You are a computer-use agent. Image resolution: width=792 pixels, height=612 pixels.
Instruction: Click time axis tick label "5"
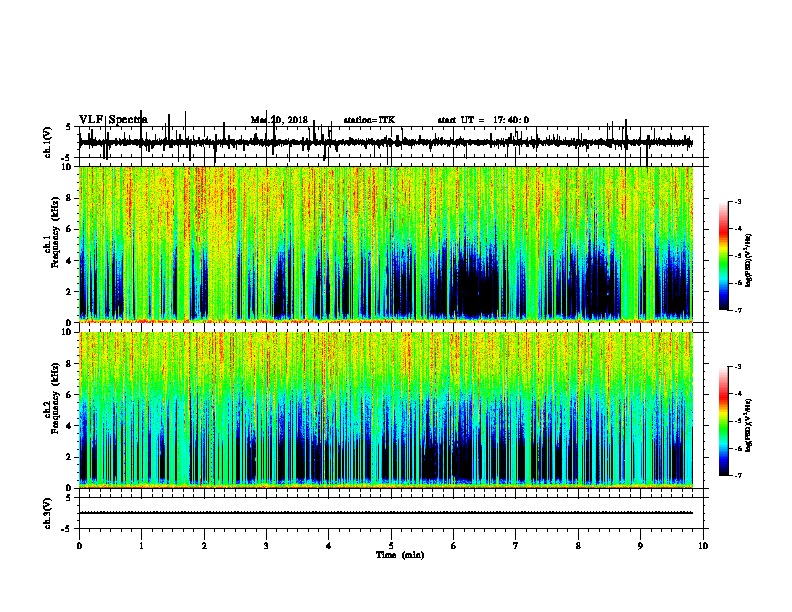pyautogui.click(x=391, y=546)
